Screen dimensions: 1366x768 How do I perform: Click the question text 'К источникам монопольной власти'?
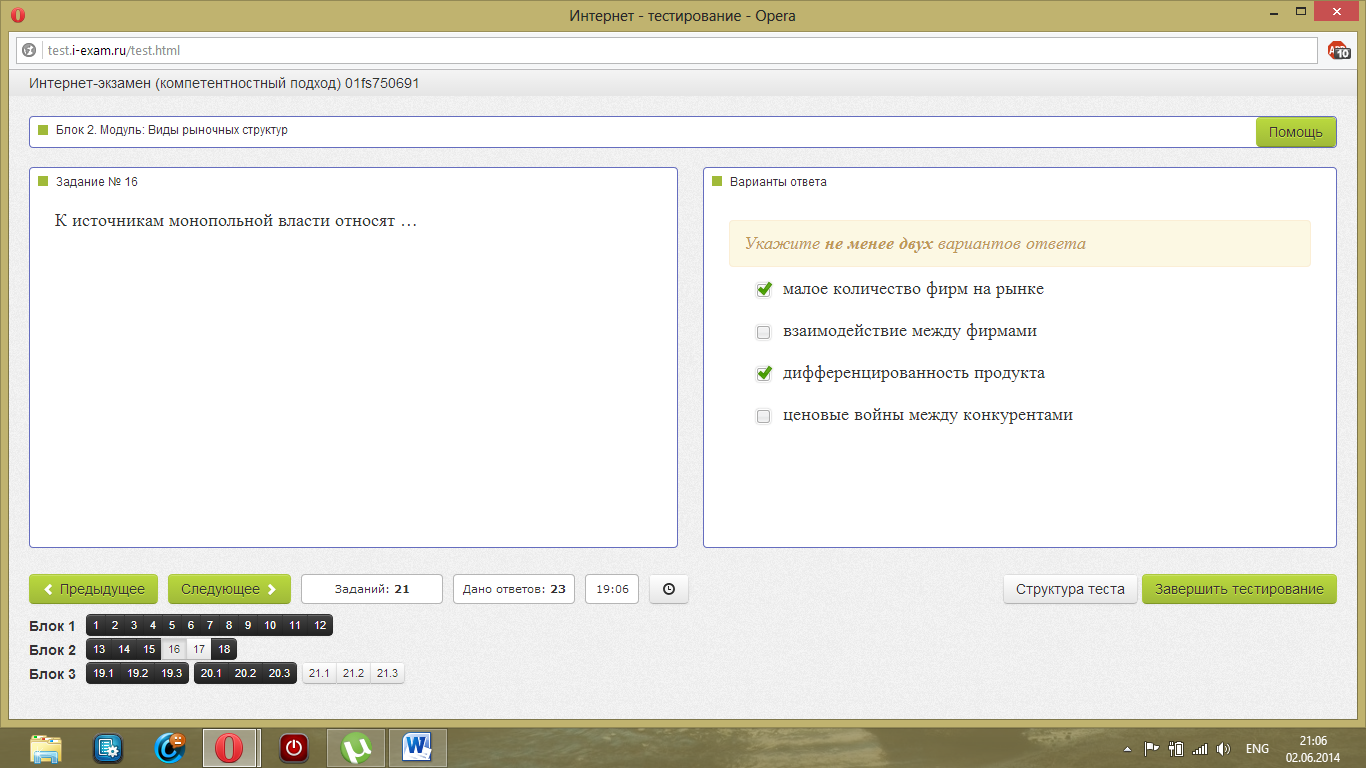[x=236, y=220]
